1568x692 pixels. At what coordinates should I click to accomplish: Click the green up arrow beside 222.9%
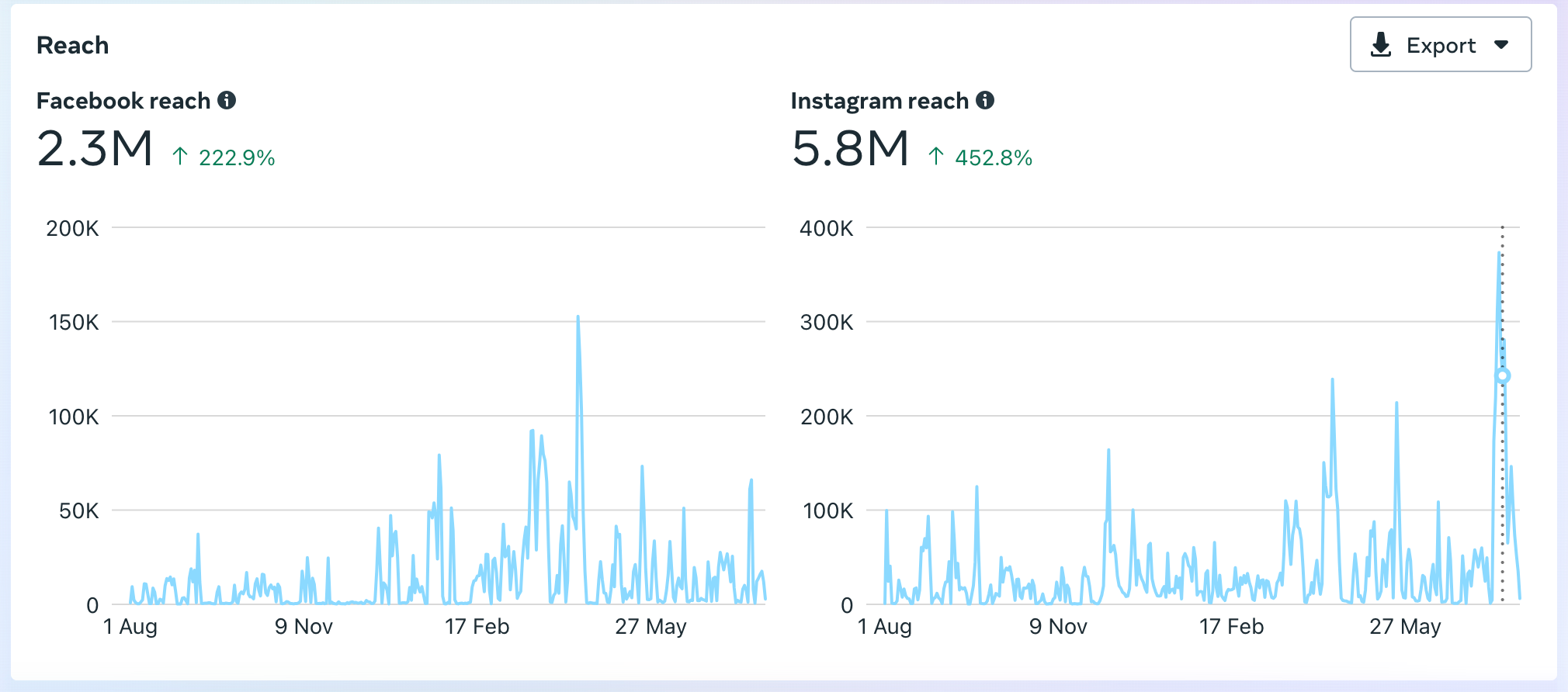coord(180,157)
